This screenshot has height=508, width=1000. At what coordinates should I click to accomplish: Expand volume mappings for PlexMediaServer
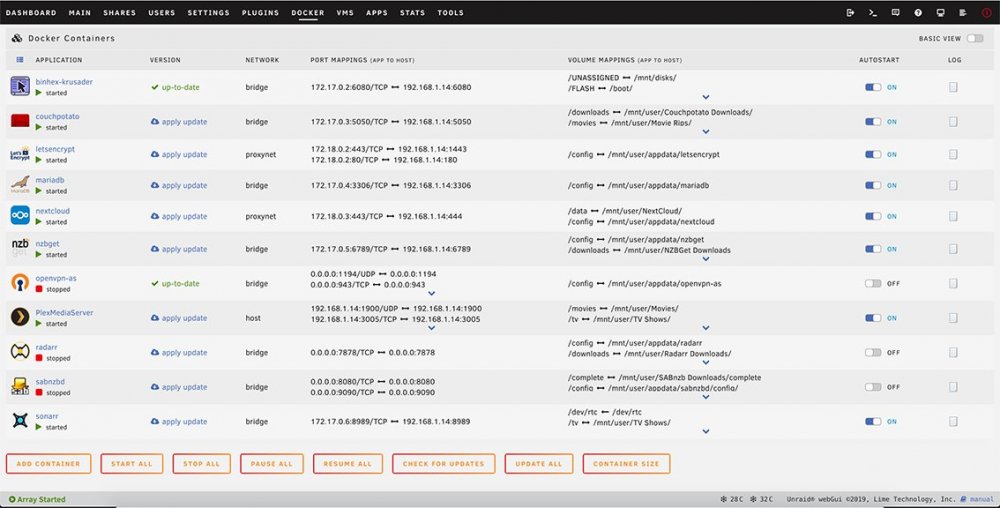click(x=706, y=328)
